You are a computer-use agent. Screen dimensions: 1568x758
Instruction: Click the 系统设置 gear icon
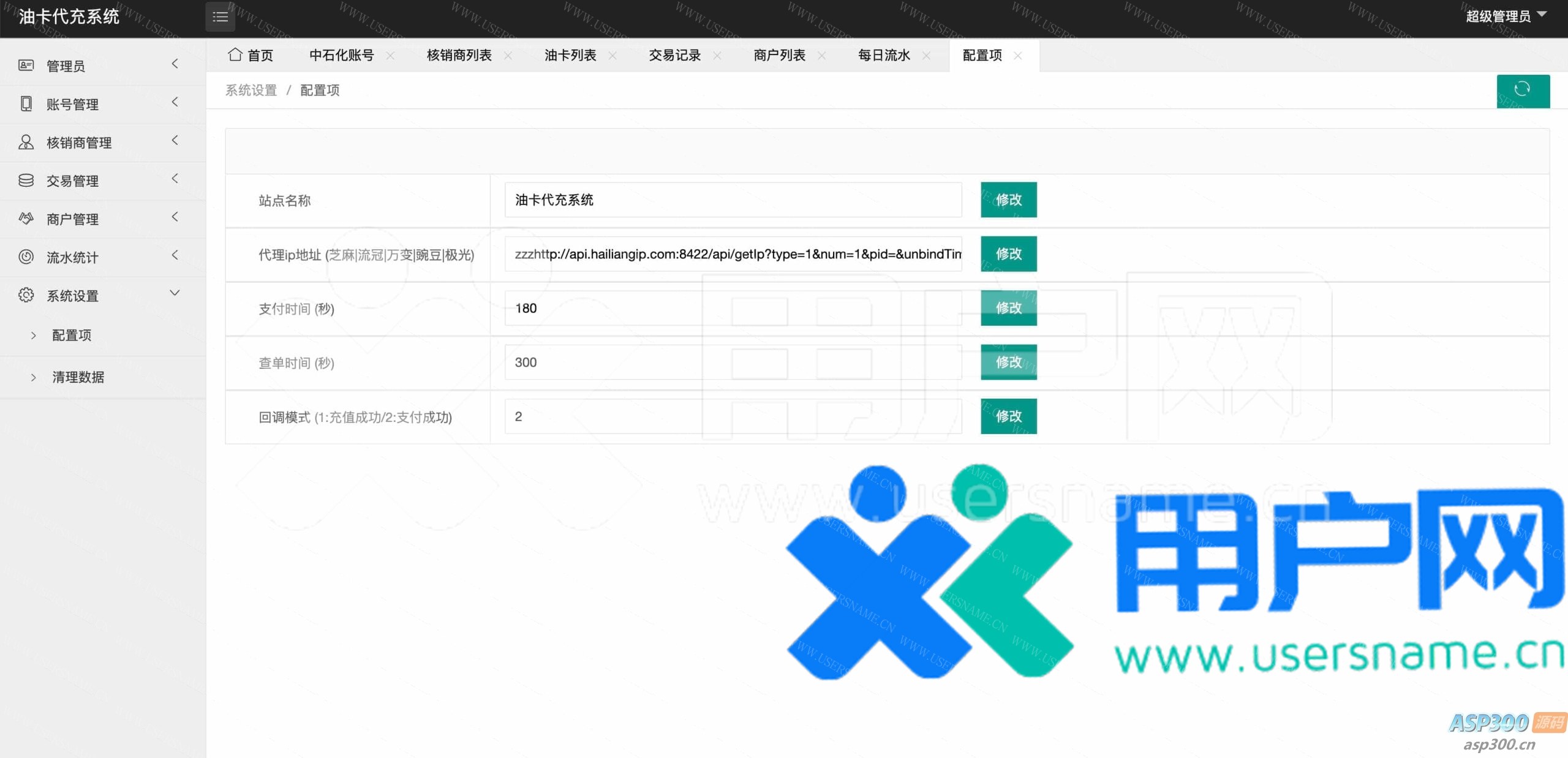[x=26, y=295]
